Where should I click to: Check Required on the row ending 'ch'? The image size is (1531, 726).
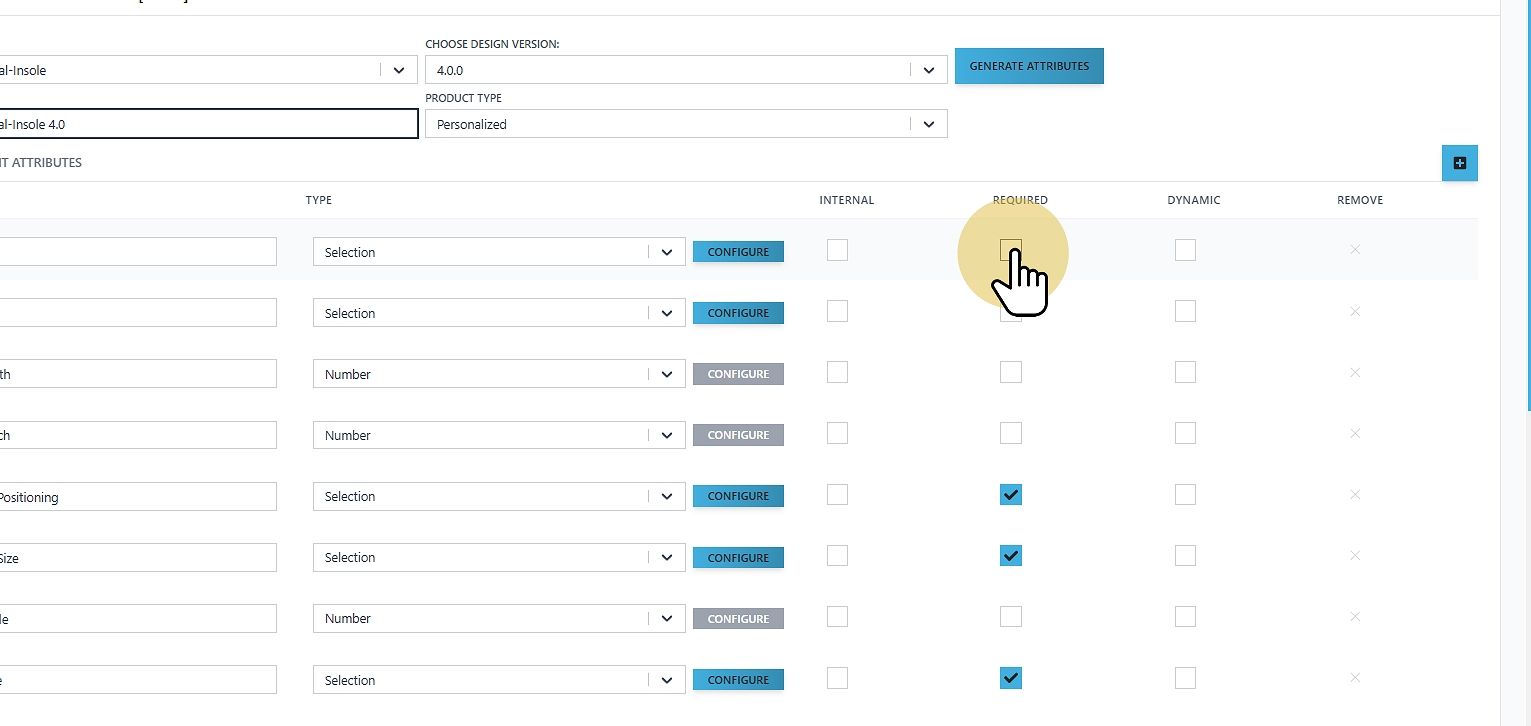tap(1011, 434)
